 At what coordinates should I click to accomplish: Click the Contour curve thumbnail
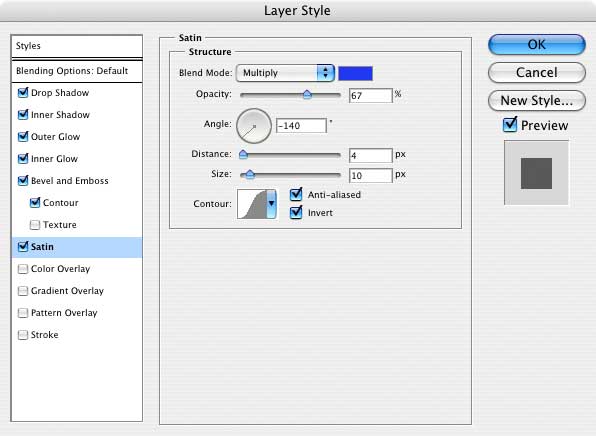tap(252, 204)
